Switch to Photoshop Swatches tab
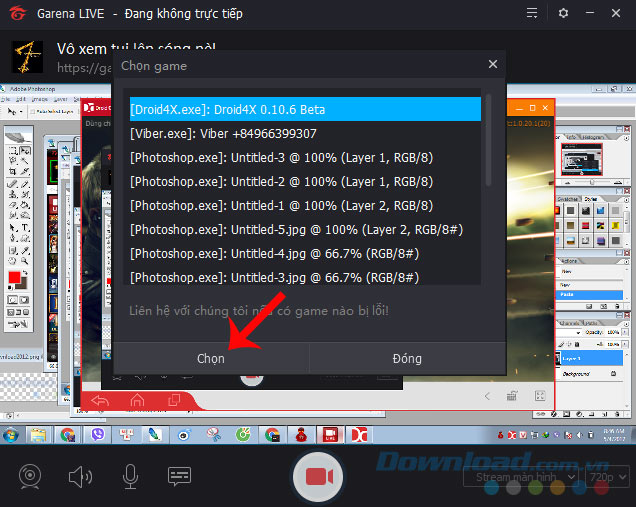Screen dimensions: 636x507 click(x=568, y=199)
